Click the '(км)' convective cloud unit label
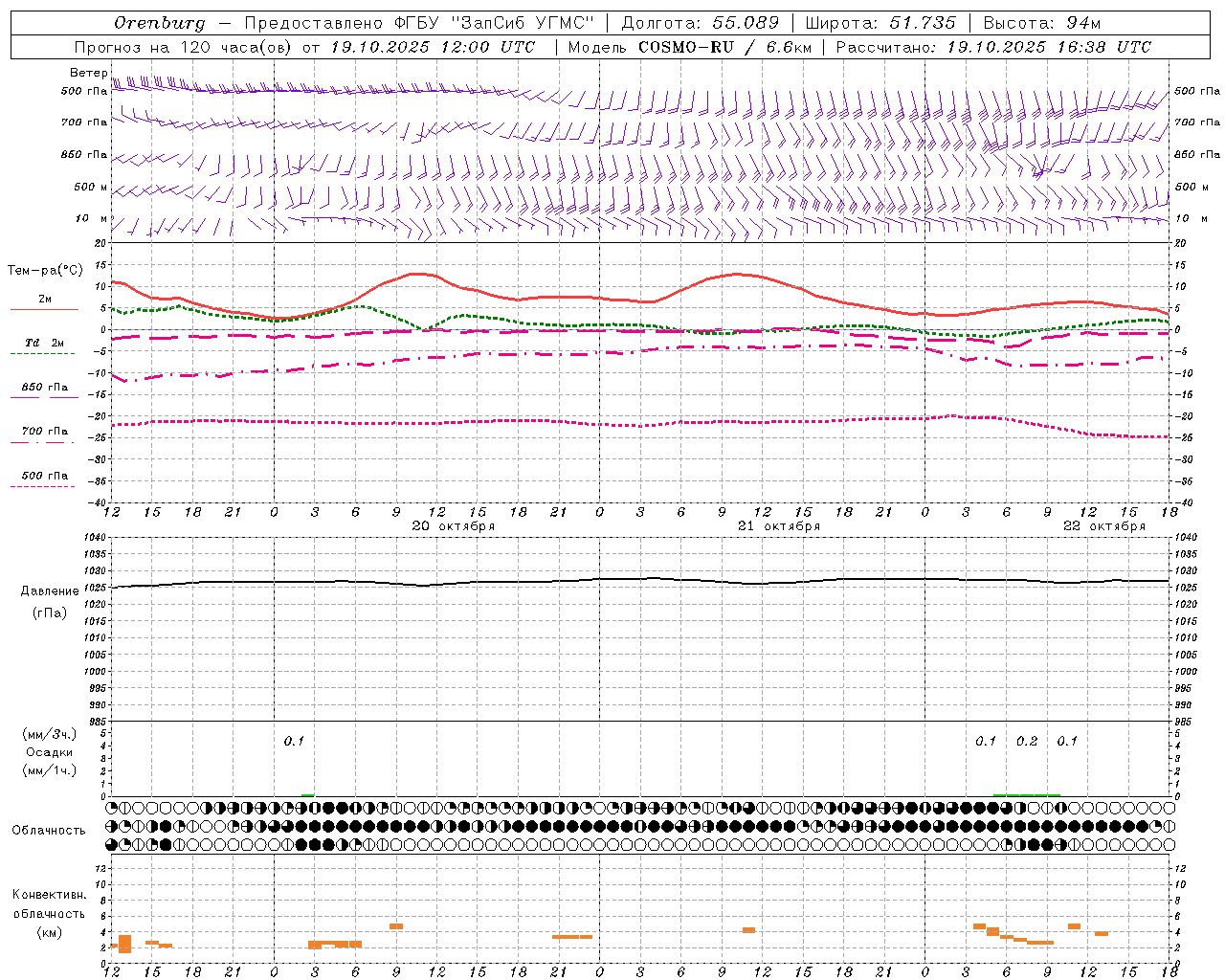The height and width of the screenshot is (980, 1225). tap(49, 932)
